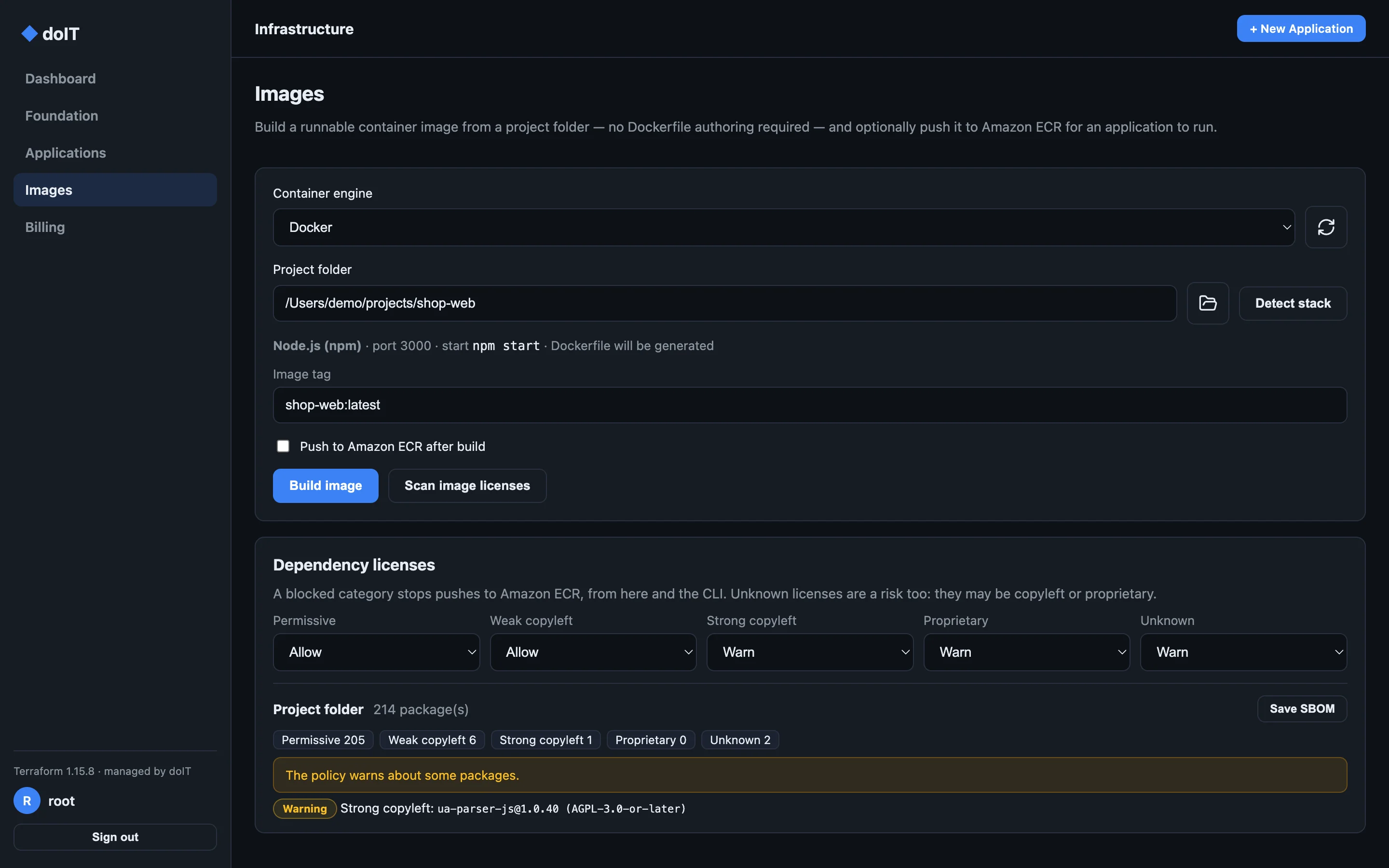Click the Permissive 205 badge
1389x868 pixels.
pos(323,740)
